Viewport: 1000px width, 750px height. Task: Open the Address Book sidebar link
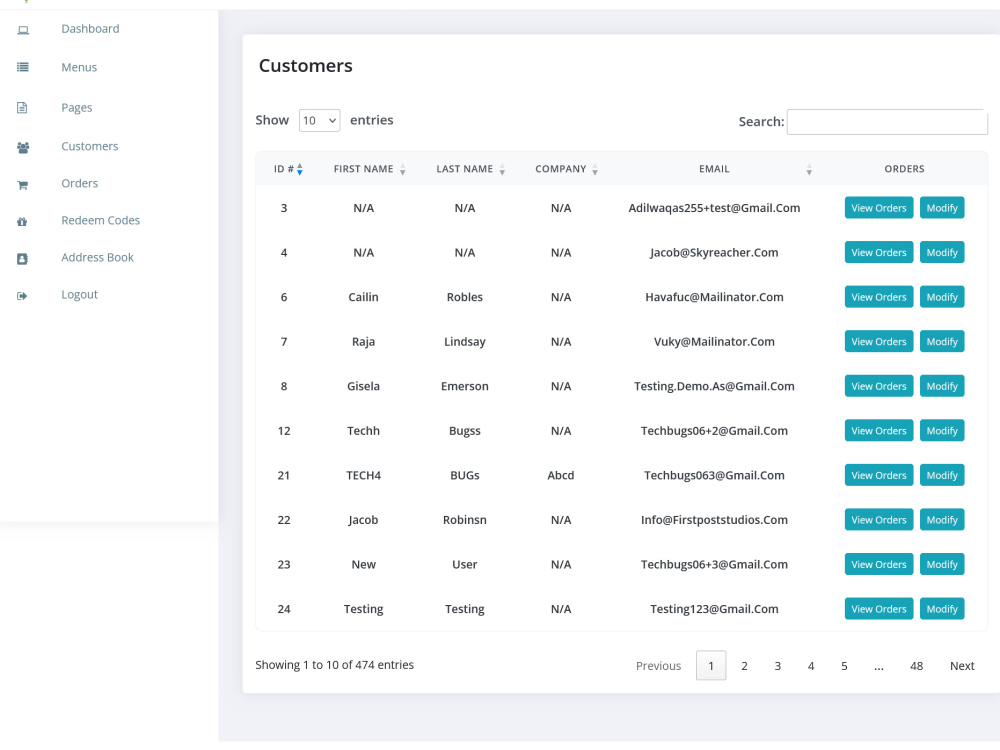pos(98,257)
